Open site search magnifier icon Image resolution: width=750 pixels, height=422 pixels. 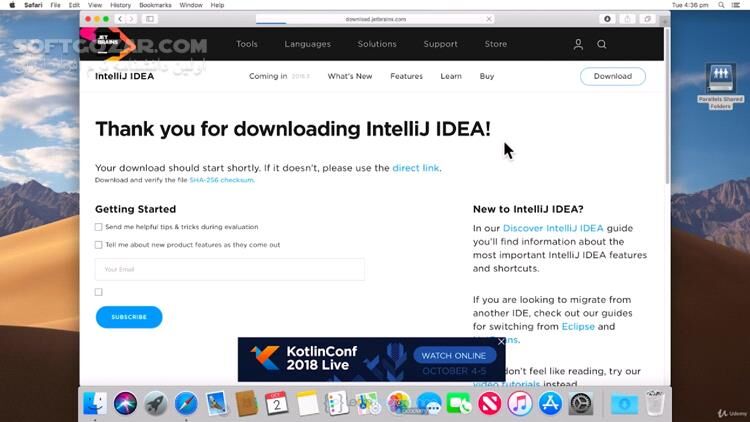point(602,44)
